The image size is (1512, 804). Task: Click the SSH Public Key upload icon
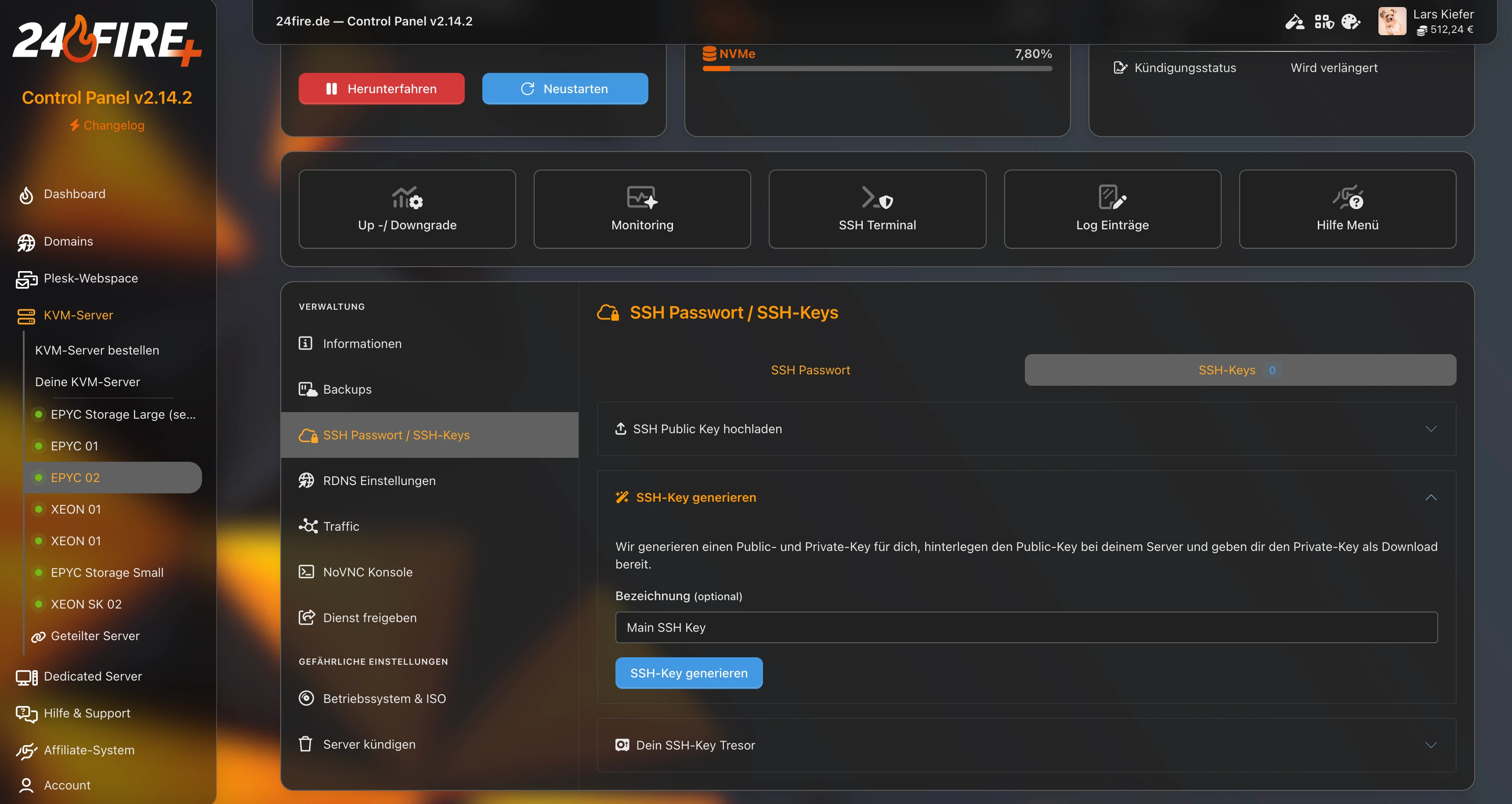point(620,429)
